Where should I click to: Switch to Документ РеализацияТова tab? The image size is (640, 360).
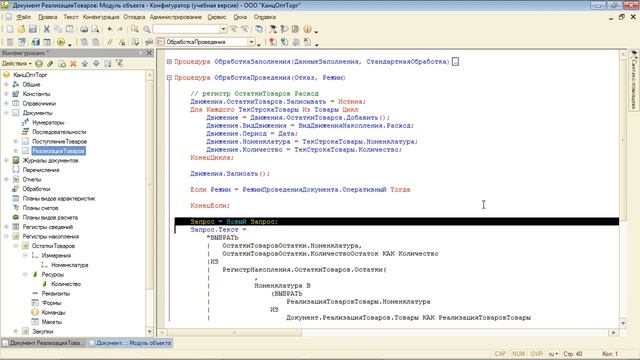point(43,343)
